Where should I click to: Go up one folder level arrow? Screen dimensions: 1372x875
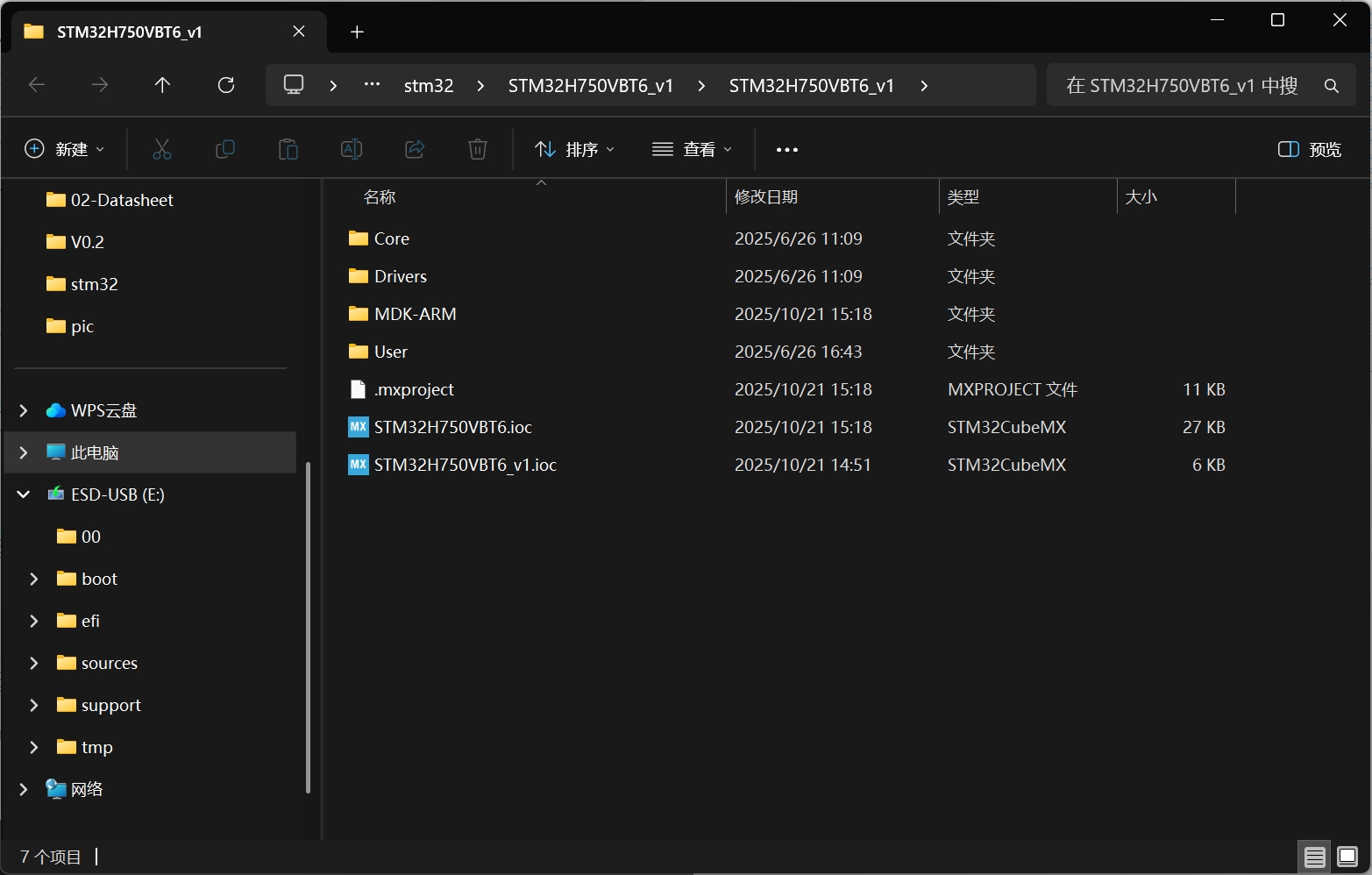pyautogui.click(x=162, y=85)
